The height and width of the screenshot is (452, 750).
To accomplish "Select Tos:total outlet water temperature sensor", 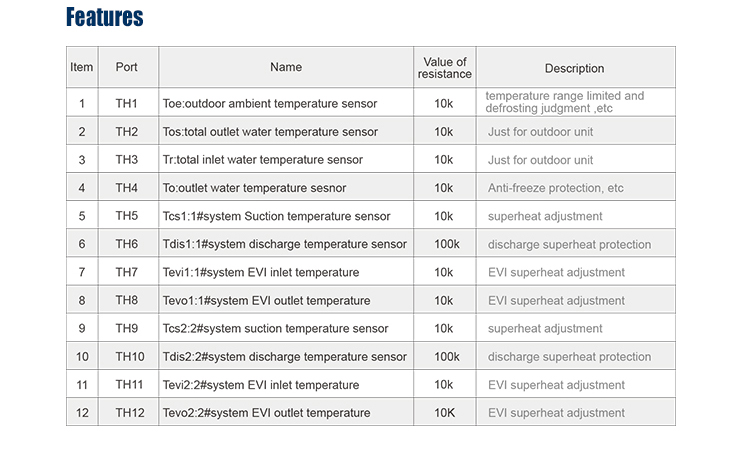I will pos(286,132).
